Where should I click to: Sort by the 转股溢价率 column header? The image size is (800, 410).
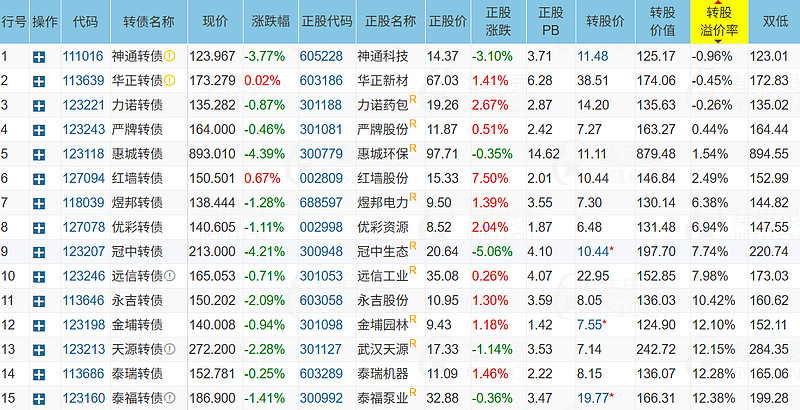(719, 21)
